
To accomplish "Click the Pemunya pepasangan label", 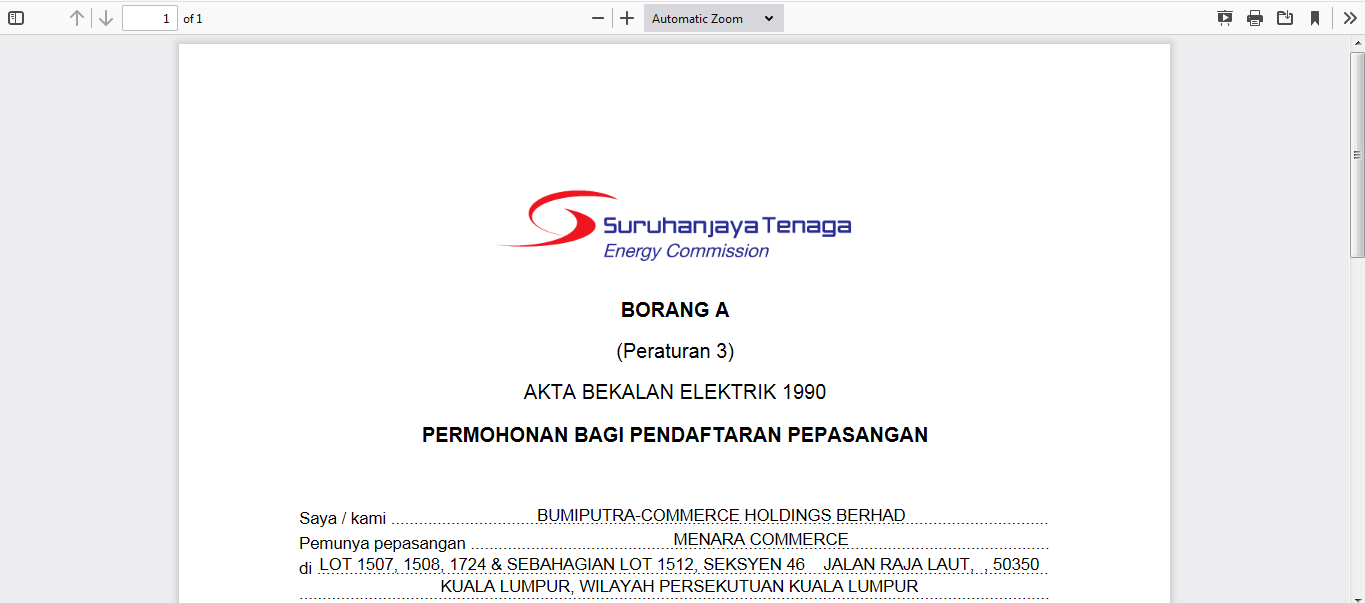I will pyautogui.click(x=382, y=543).
